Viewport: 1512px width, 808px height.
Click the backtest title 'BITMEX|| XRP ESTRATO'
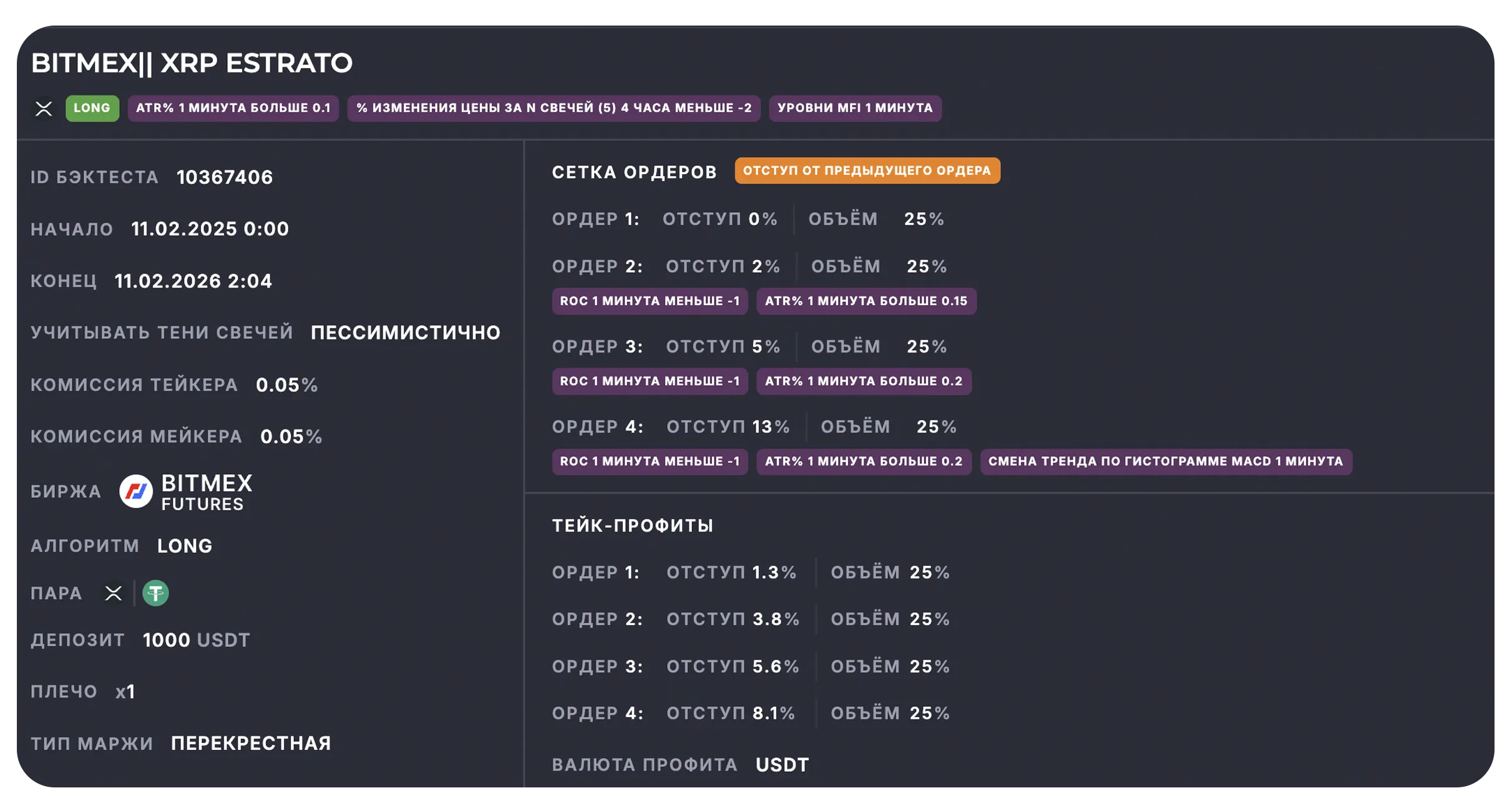coord(192,63)
